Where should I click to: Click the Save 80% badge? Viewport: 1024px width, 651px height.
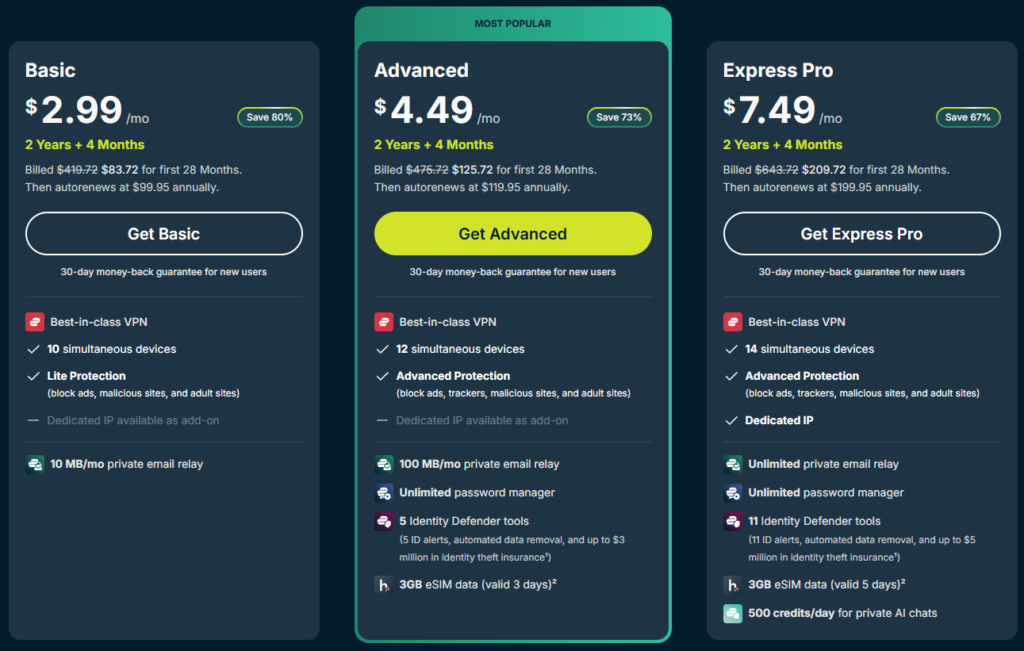tap(270, 118)
